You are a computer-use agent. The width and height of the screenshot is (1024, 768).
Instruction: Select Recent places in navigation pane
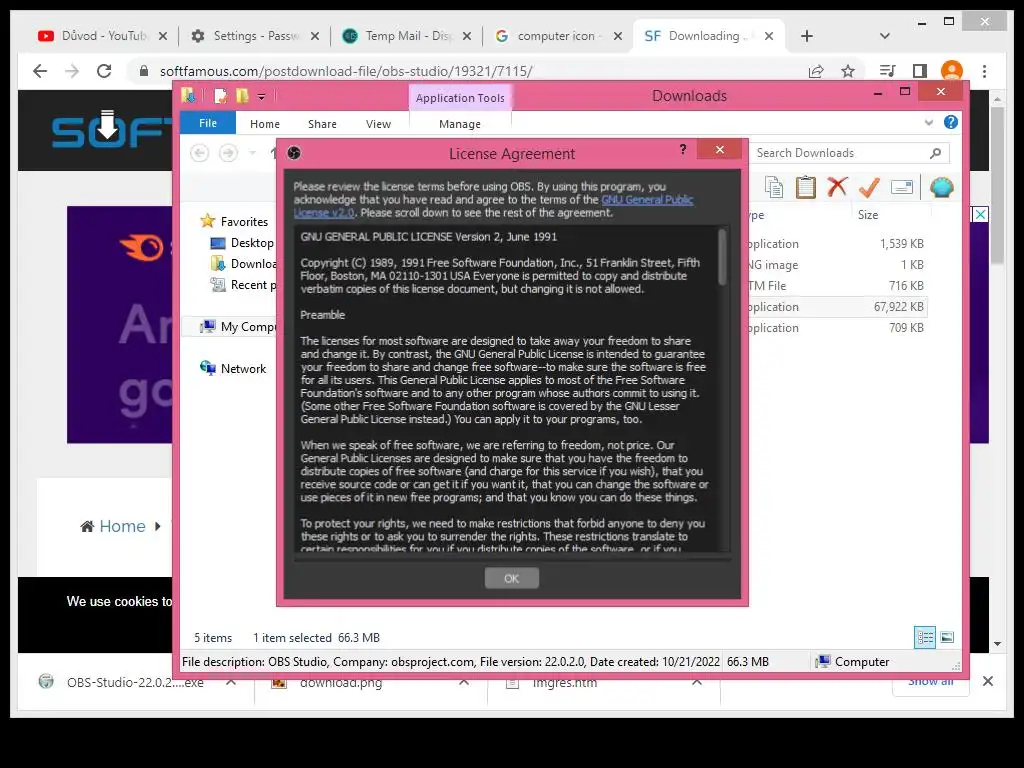[x=242, y=285]
